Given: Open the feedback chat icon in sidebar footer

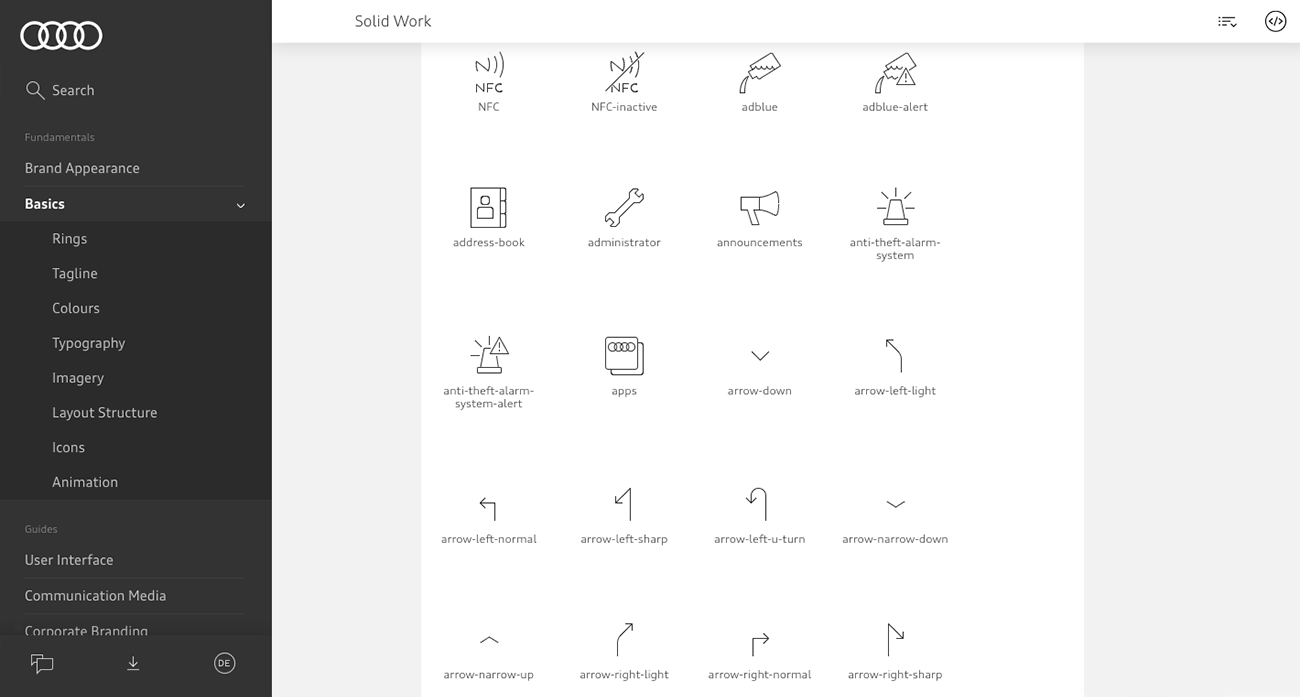Looking at the screenshot, I should pyautogui.click(x=42, y=663).
